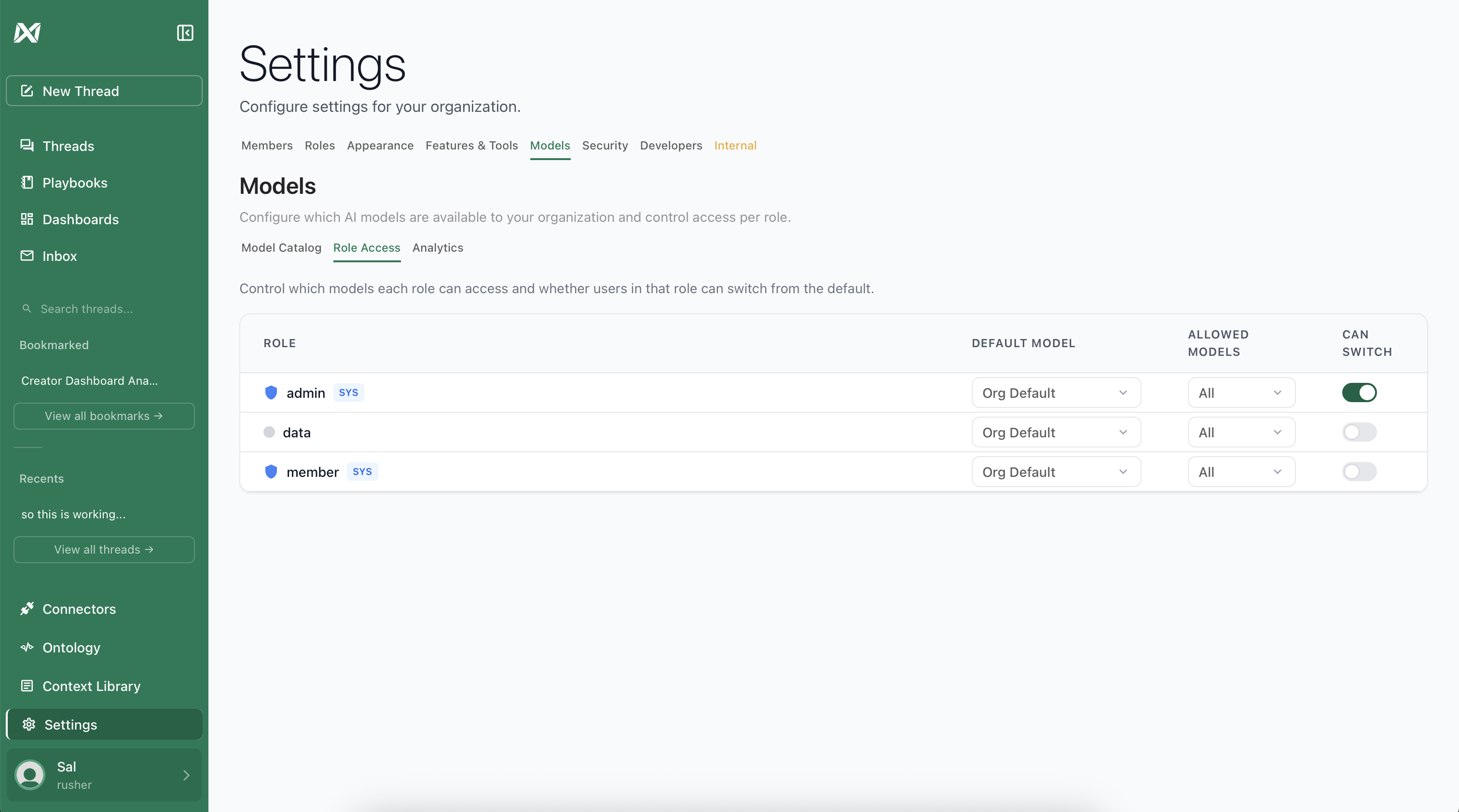Open Connectors plug icon
The image size is (1459, 812).
click(x=27, y=609)
